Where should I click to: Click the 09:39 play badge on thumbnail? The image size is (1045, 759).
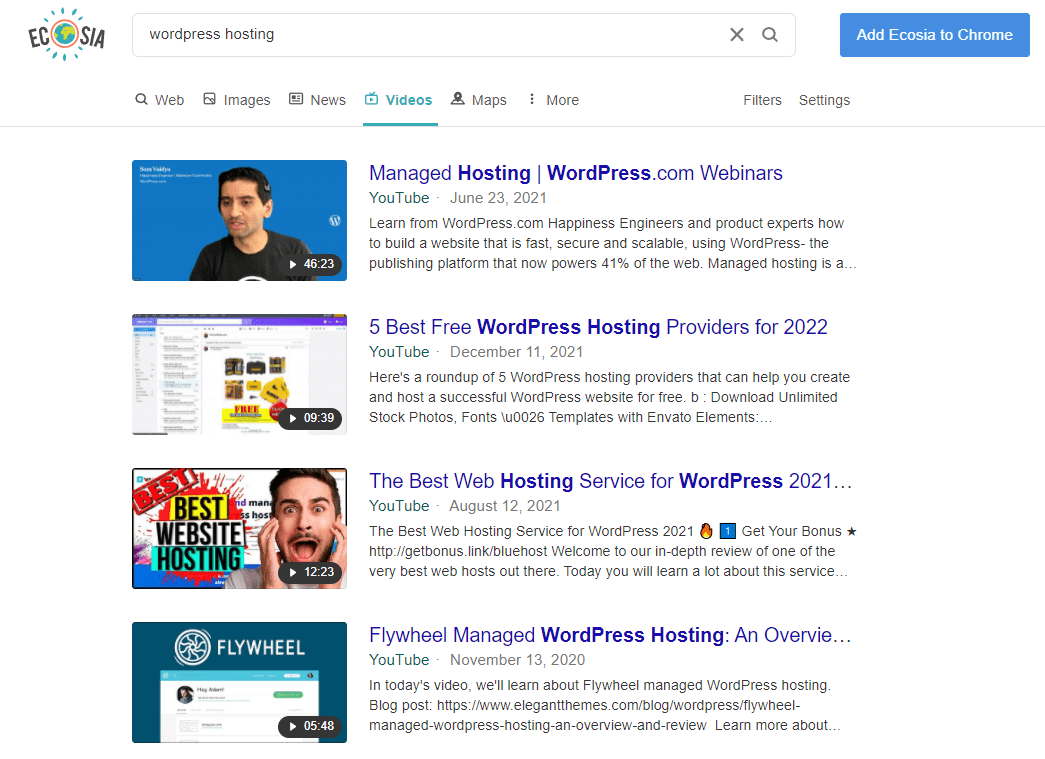click(x=310, y=419)
